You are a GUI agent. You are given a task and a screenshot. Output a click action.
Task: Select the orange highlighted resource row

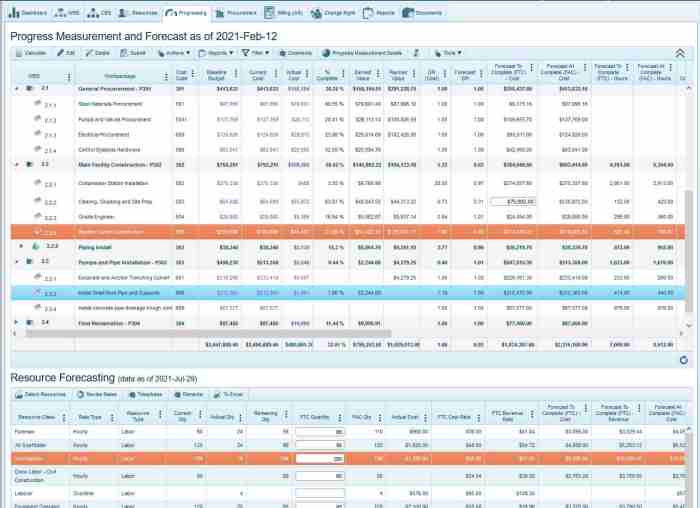coord(348,458)
